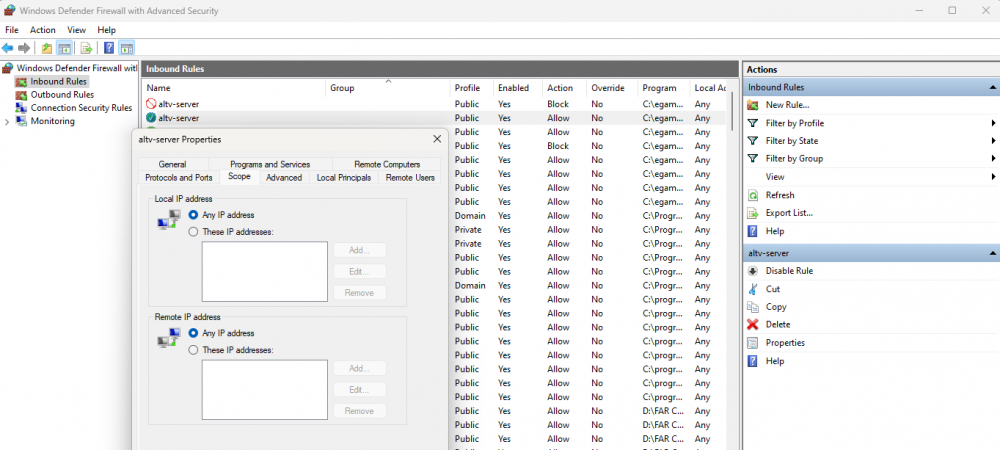This screenshot has width=1000, height=450.
Task: Switch to the Protocols and Ports tab
Action: (179, 178)
